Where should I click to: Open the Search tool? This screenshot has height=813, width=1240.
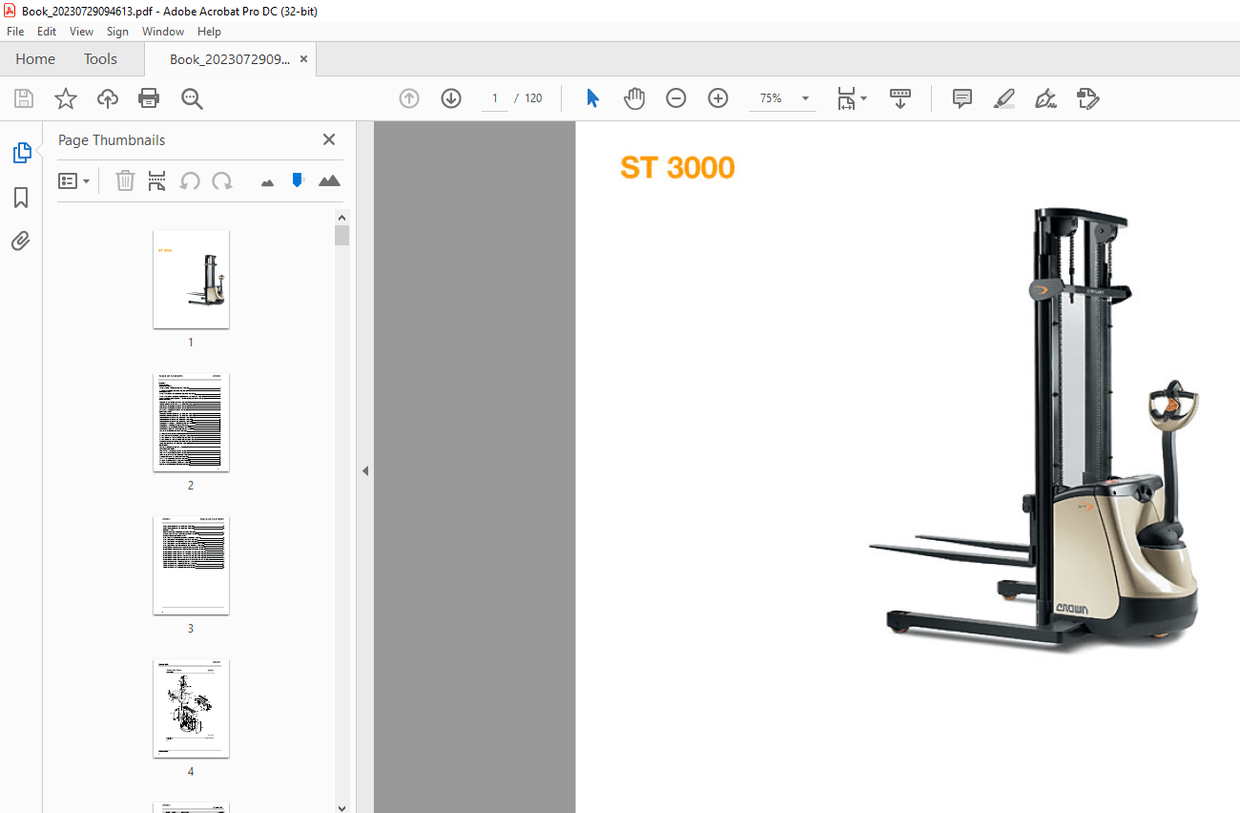click(x=190, y=98)
